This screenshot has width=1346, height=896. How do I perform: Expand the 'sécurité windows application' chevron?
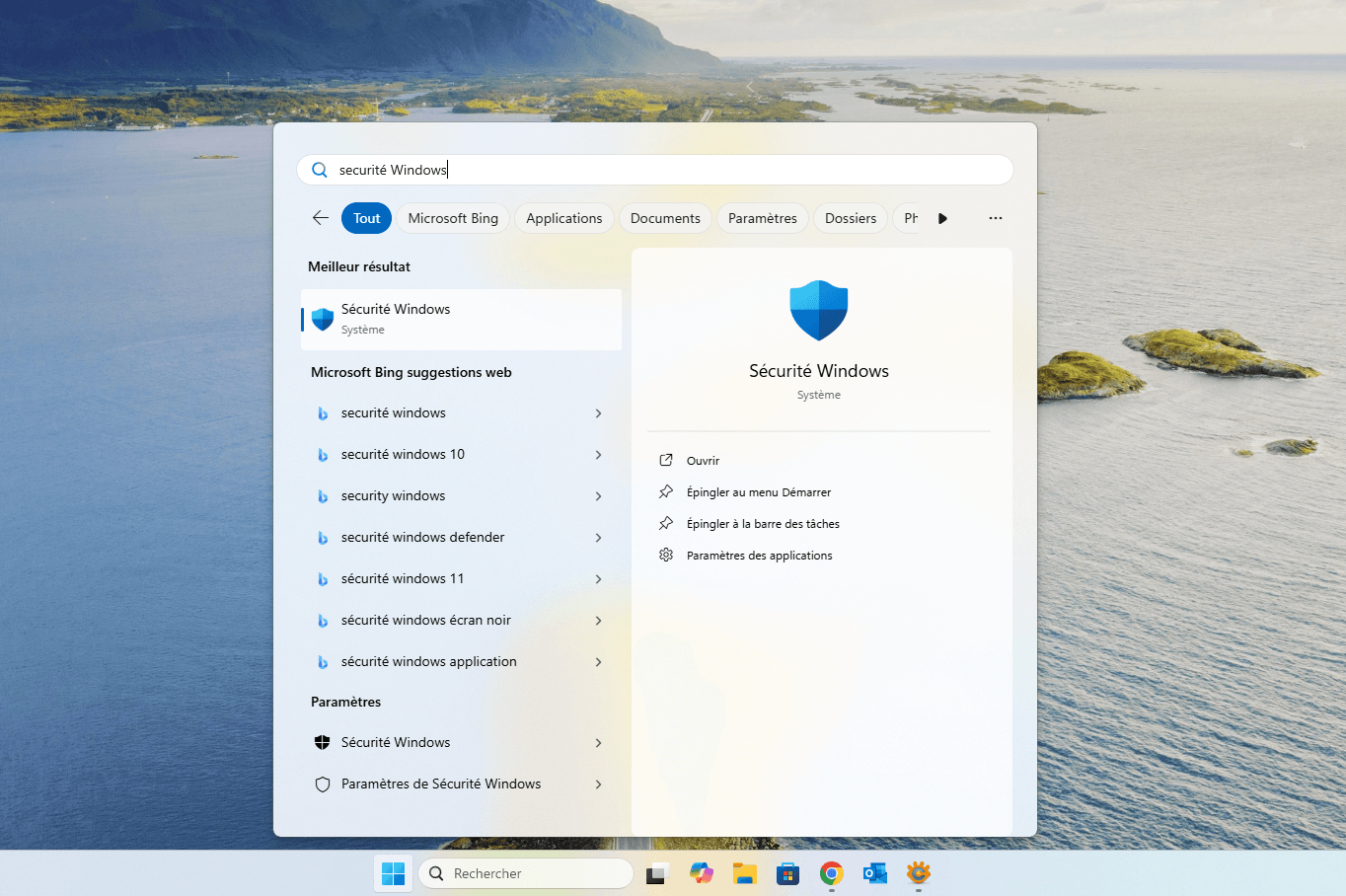[598, 662]
